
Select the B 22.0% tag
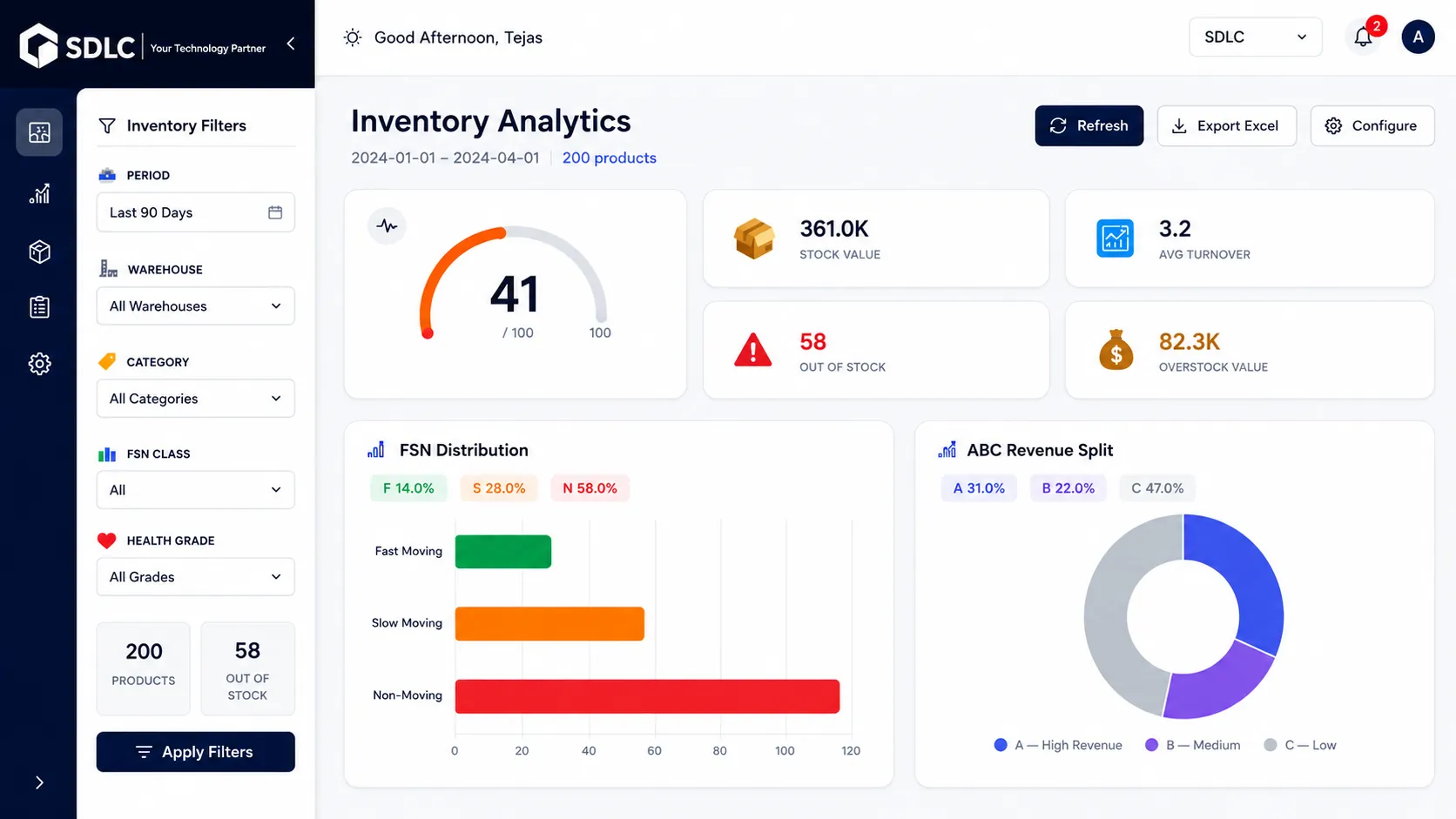(1068, 488)
